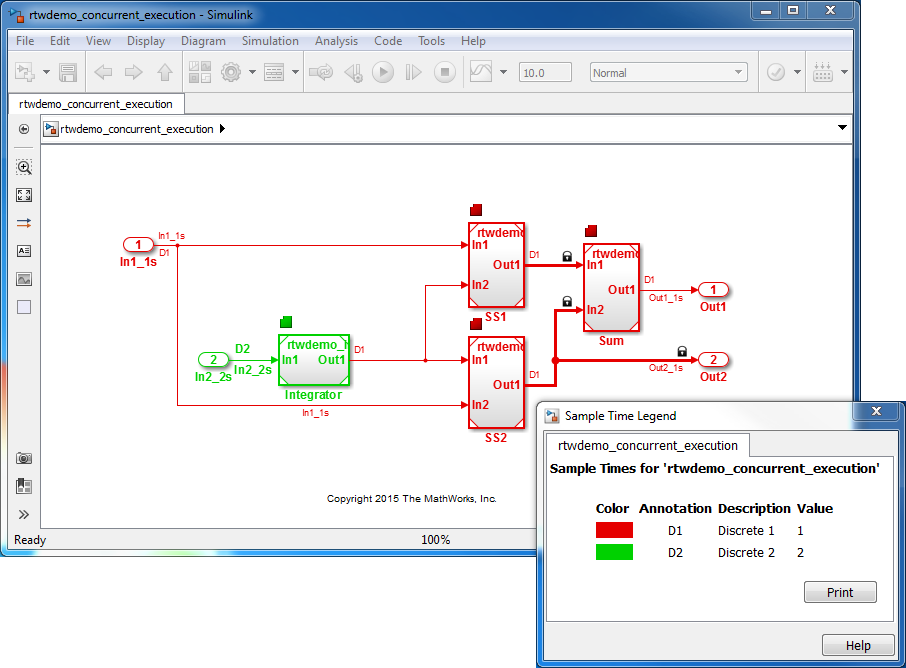
Task: Select the SS1 subsystem block
Action: (x=496, y=265)
